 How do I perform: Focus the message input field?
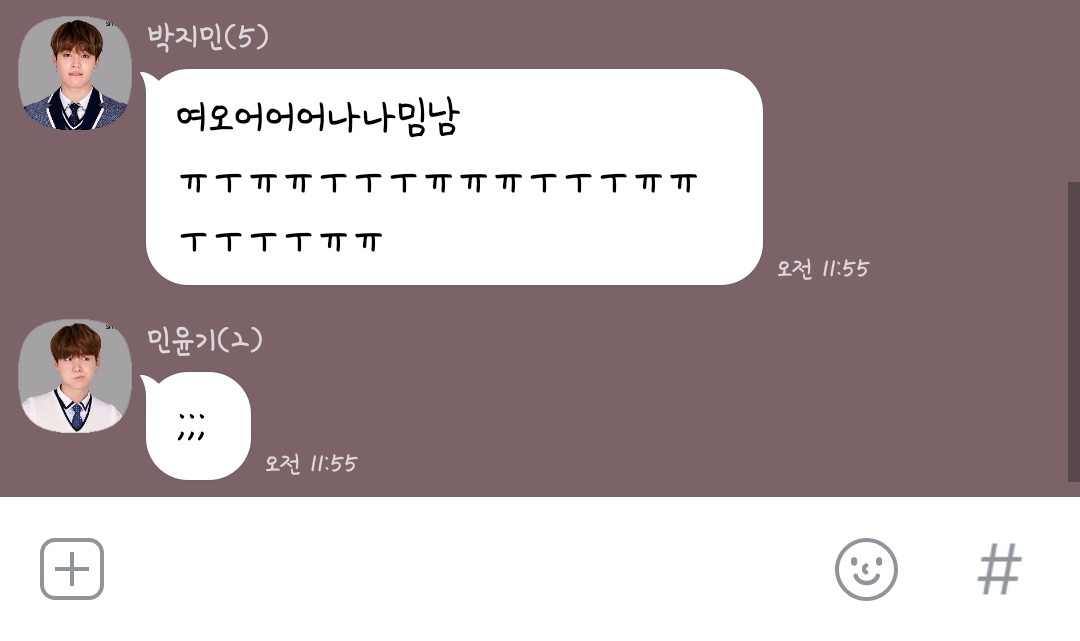click(468, 569)
